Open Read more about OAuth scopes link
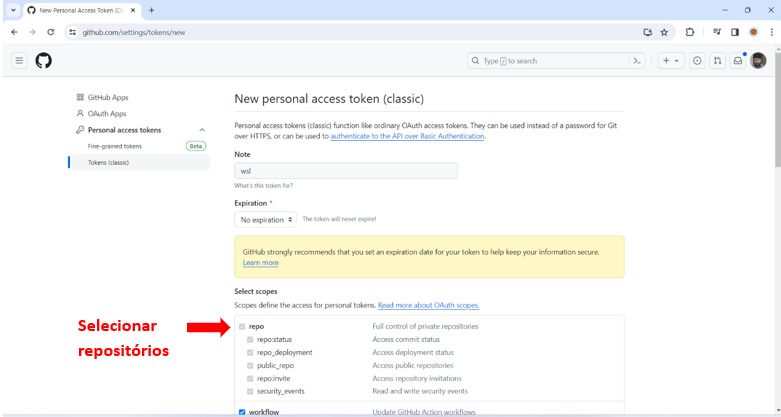Image resolution: width=781 pixels, height=417 pixels. [428, 305]
